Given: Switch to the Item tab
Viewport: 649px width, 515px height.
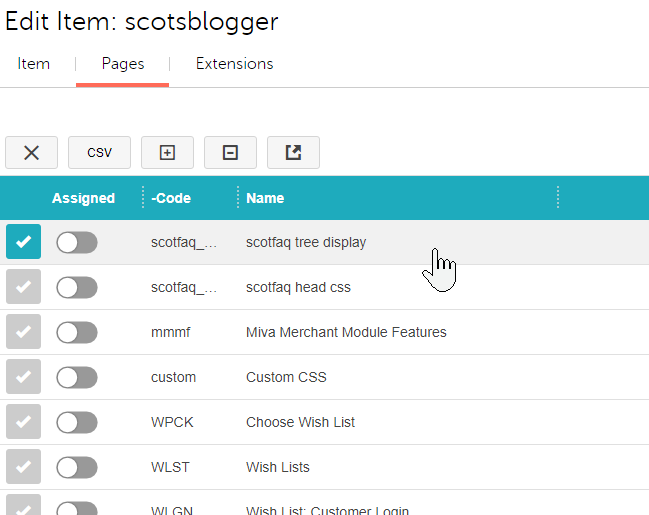Looking at the screenshot, I should pyautogui.click(x=34, y=64).
